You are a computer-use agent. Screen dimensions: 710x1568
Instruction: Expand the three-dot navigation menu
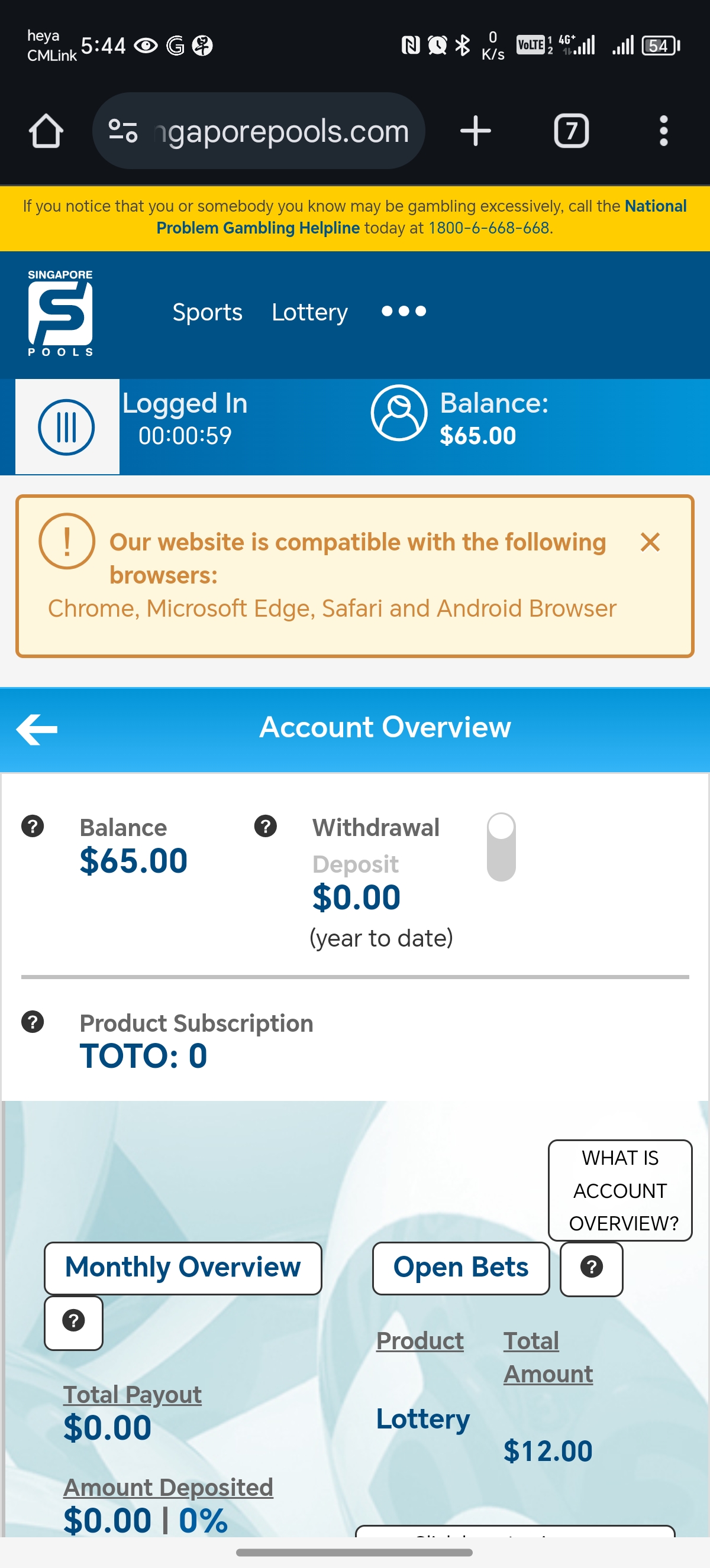(x=403, y=312)
